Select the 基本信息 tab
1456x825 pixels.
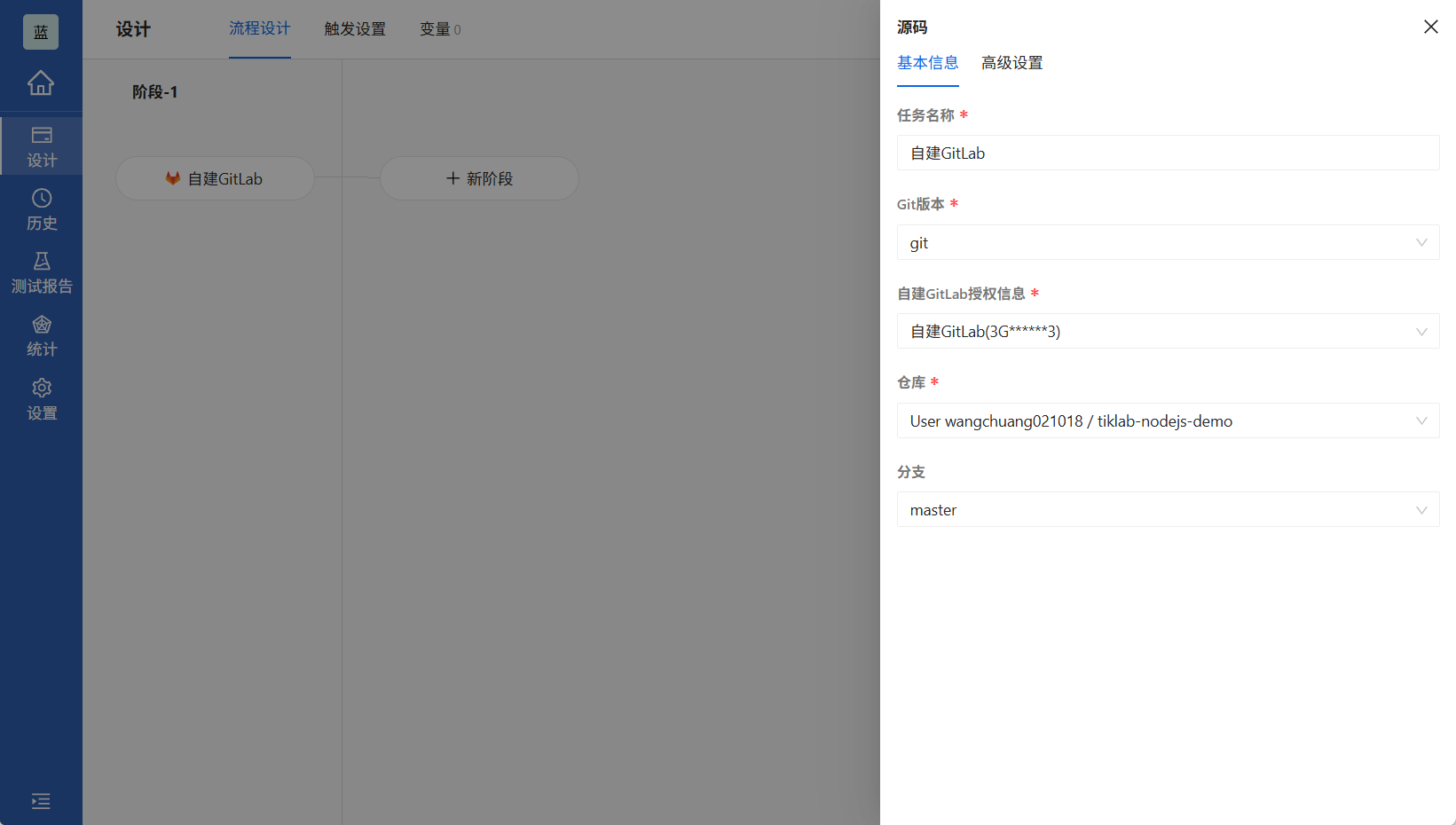[927, 63]
